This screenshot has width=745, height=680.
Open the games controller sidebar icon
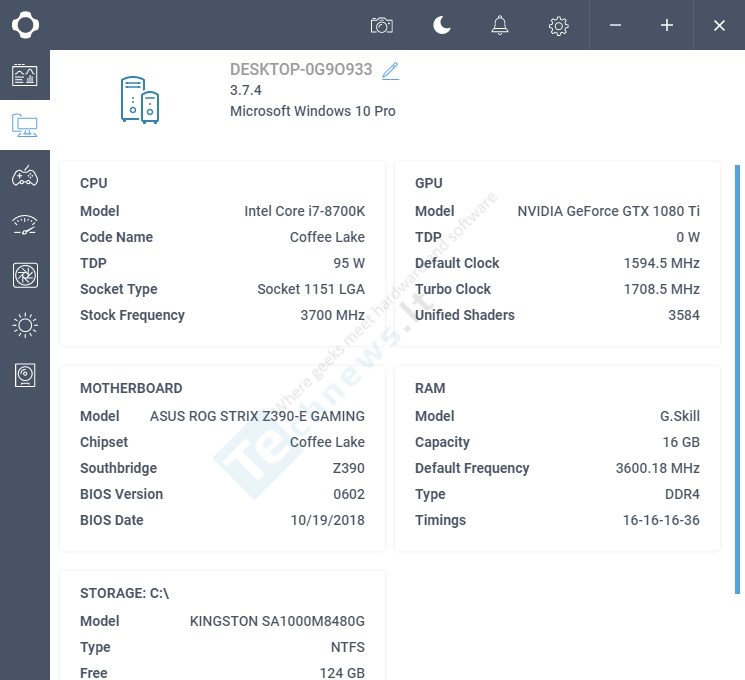coord(25,175)
